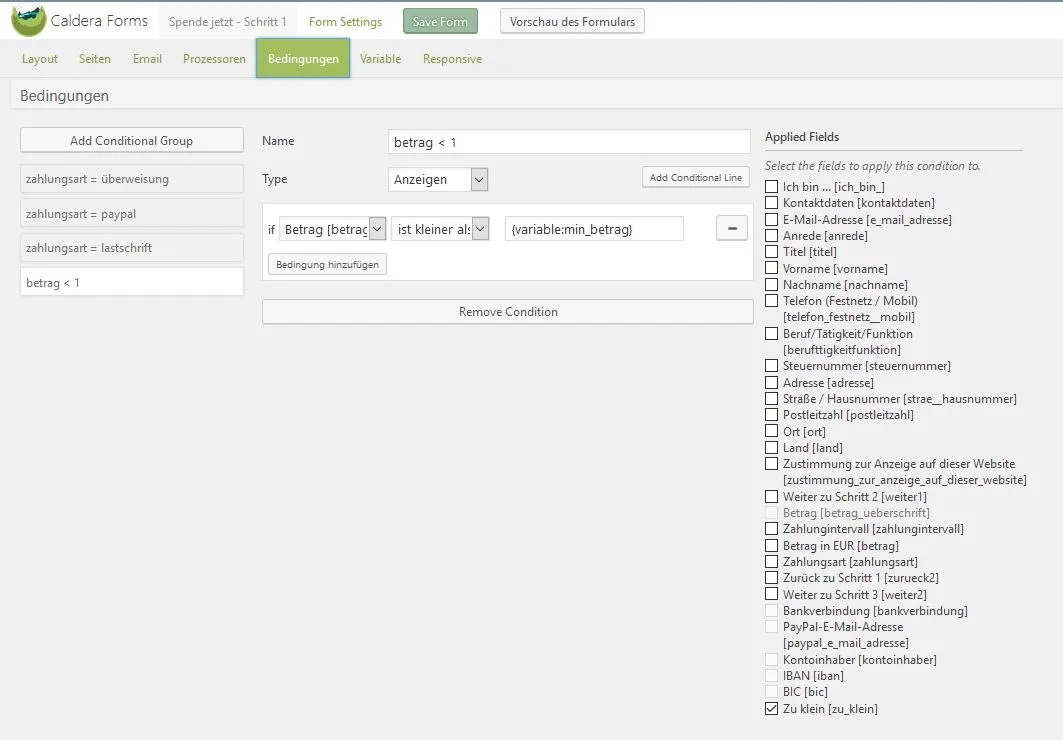Click the Caldera Forms logo icon
Screen dimensions: 1063x740
28,20
